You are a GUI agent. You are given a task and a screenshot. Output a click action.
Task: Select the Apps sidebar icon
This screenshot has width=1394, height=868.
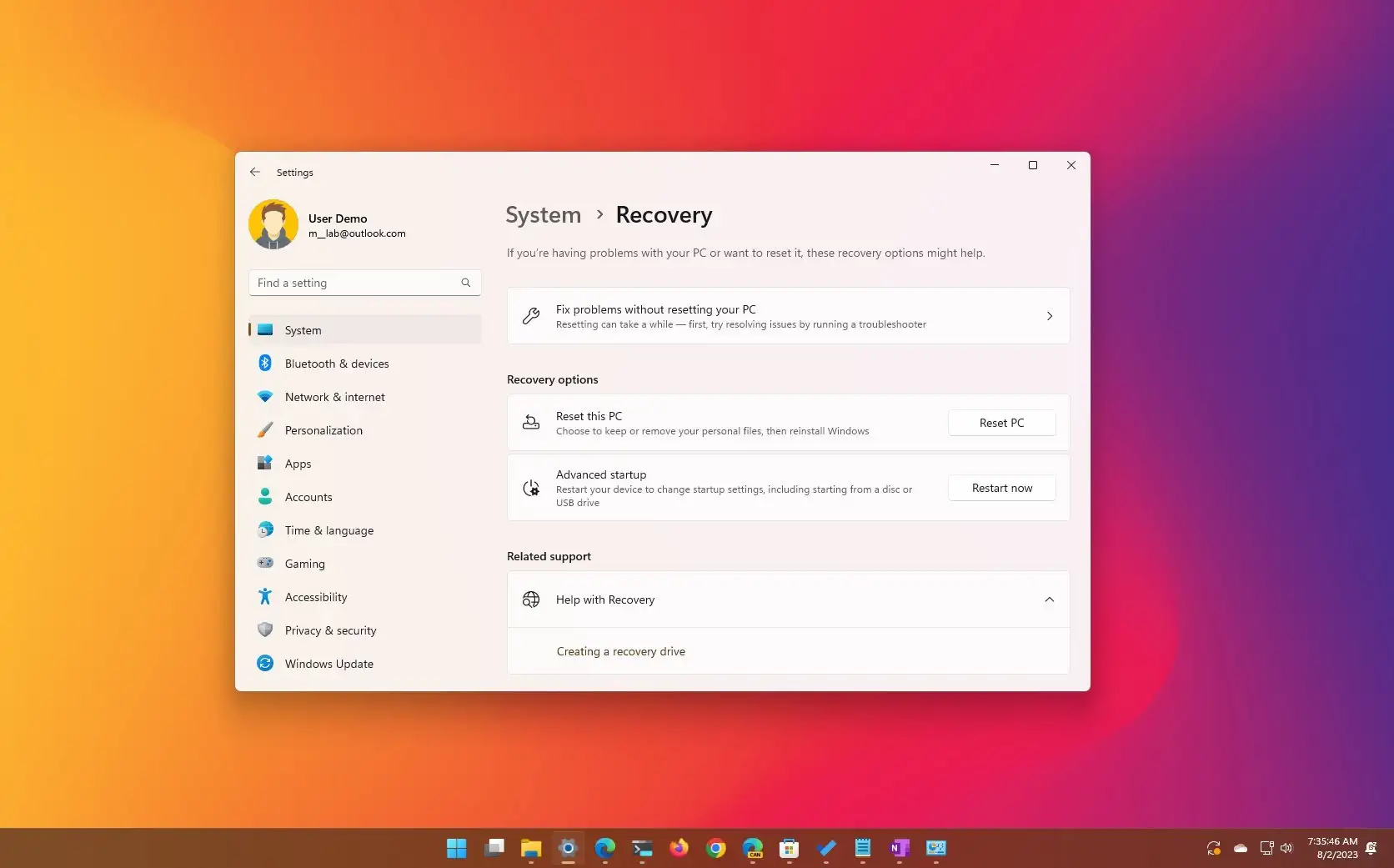click(x=265, y=464)
